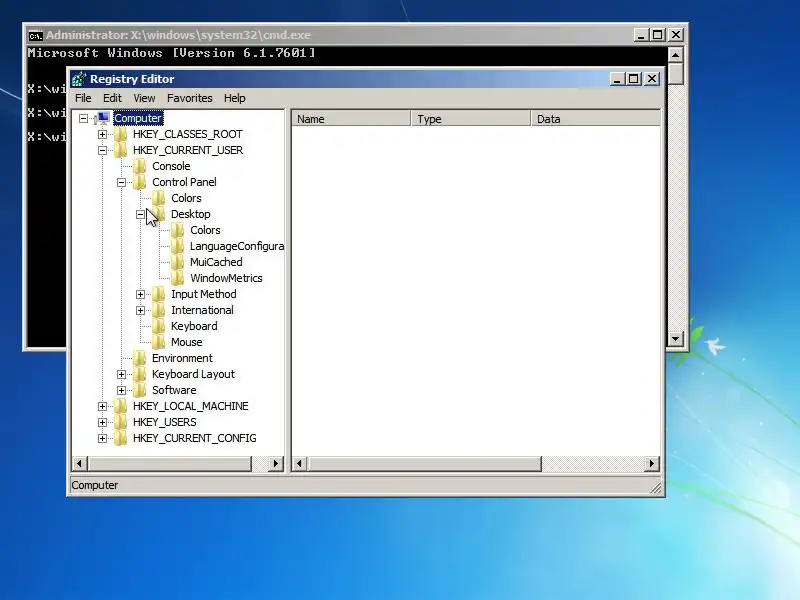This screenshot has width=800, height=600.
Task: Click the Software folder icon
Action: pyautogui.click(x=140, y=390)
